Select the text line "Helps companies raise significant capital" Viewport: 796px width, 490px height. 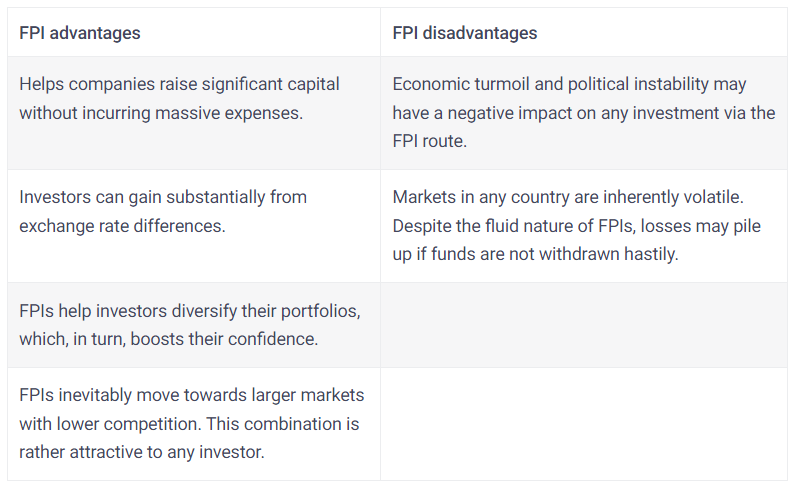pos(179,84)
